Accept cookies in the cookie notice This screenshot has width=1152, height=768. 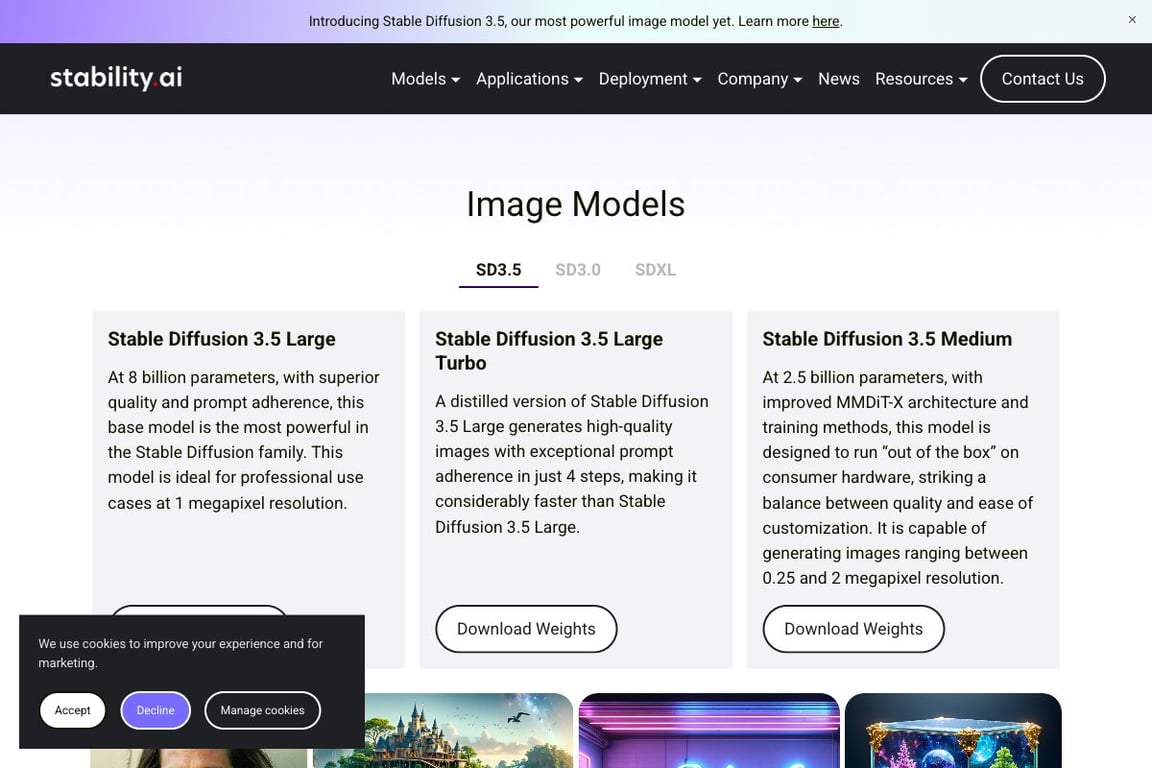72,710
